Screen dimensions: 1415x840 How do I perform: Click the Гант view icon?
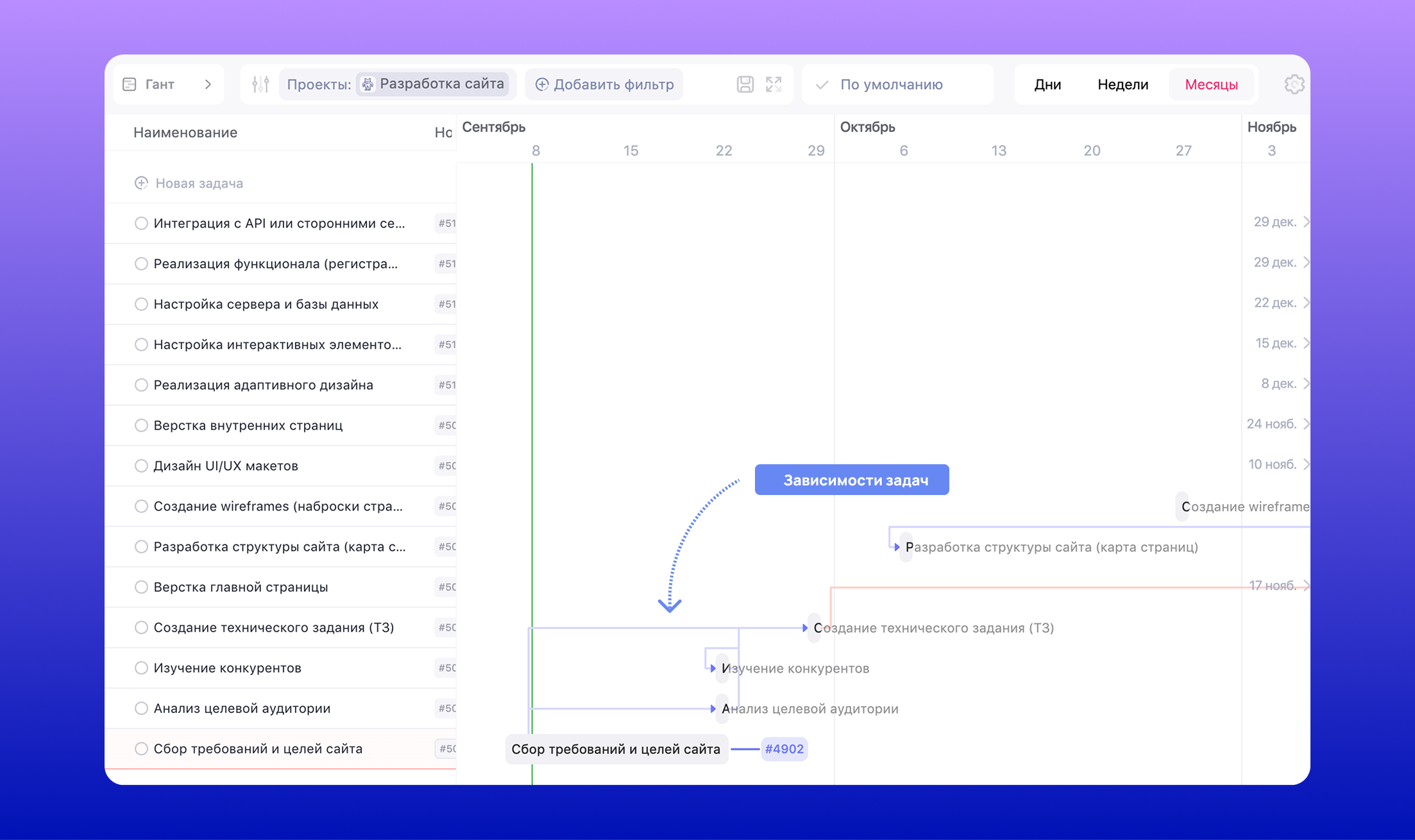click(x=130, y=84)
